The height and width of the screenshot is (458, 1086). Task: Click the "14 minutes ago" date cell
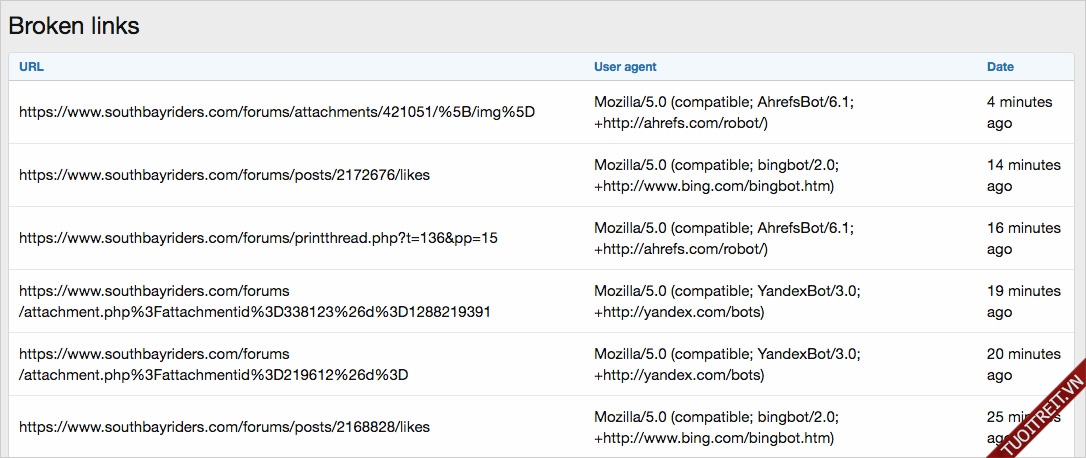pos(1023,175)
